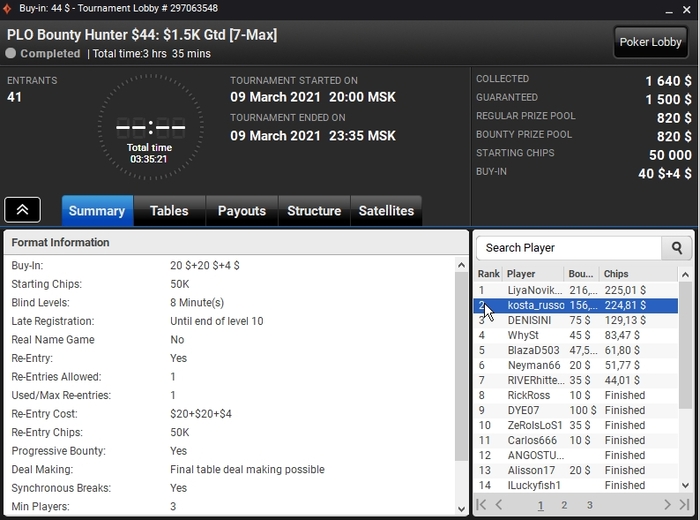Open player list page 2
Screen dimensions: 700x520
(564, 505)
